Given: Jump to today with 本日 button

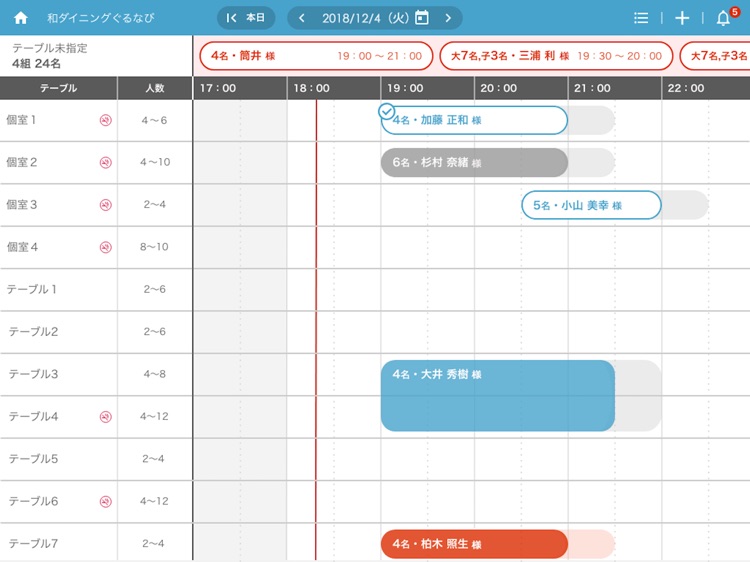Looking at the screenshot, I should [x=246, y=18].
